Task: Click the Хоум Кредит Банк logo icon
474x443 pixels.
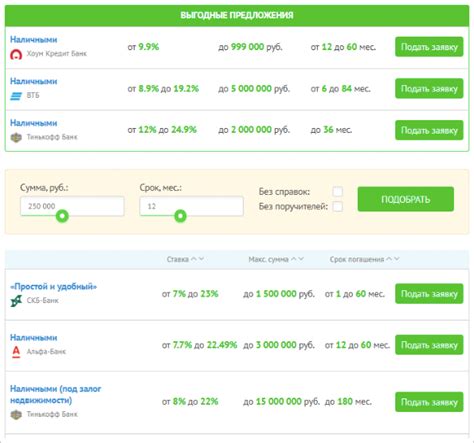Action: 16,54
